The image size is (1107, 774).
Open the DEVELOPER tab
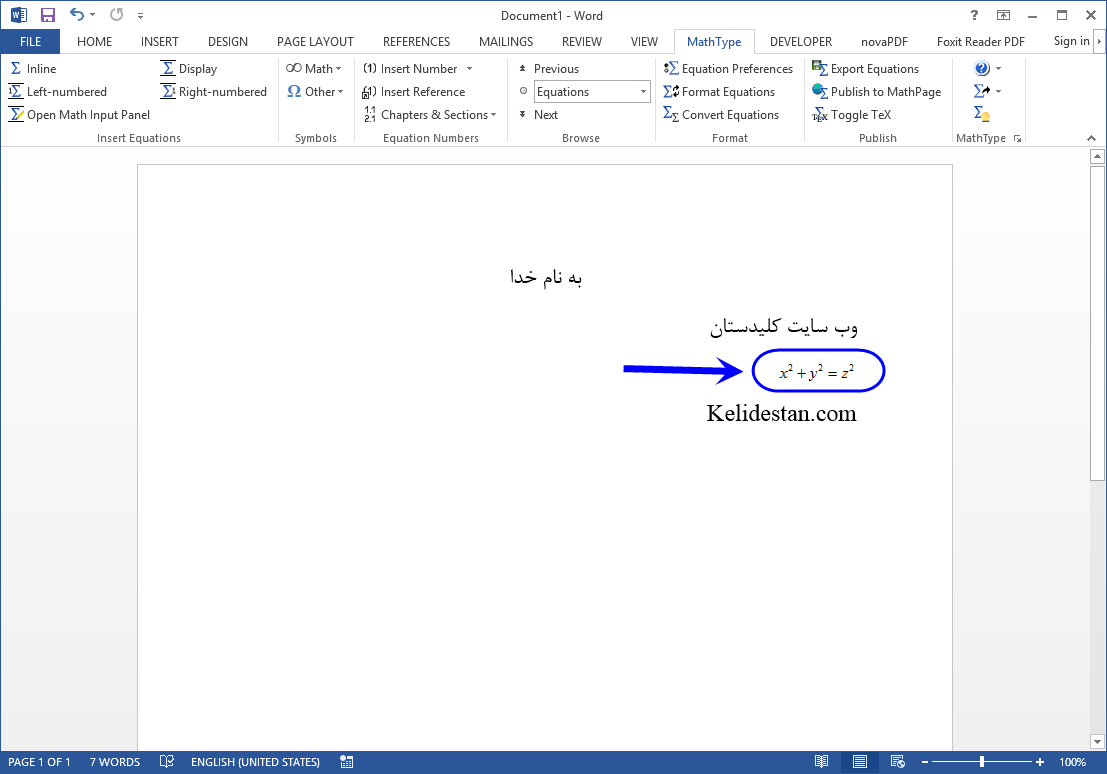[x=801, y=42]
